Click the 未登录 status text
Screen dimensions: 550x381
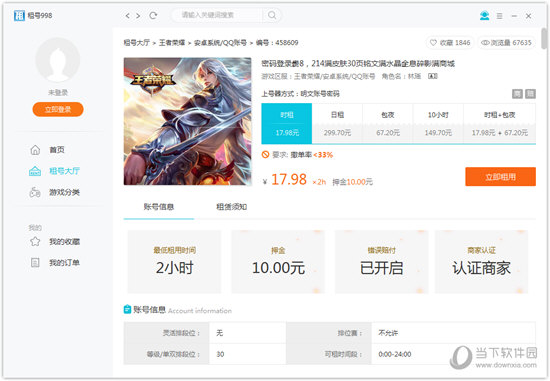click(x=58, y=93)
